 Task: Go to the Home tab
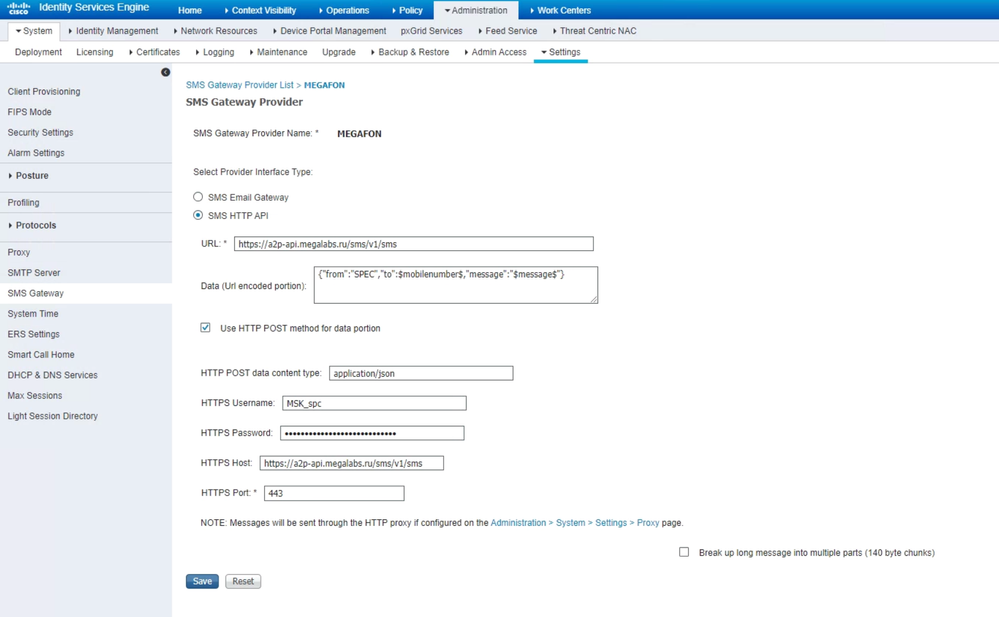point(190,10)
